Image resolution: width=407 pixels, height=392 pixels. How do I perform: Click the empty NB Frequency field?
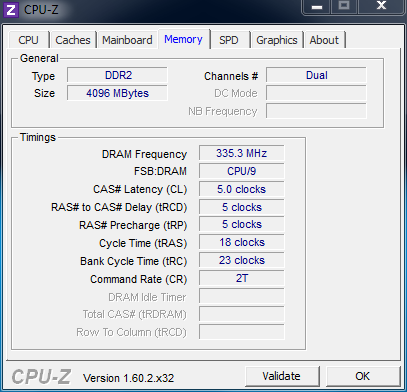coord(316,111)
